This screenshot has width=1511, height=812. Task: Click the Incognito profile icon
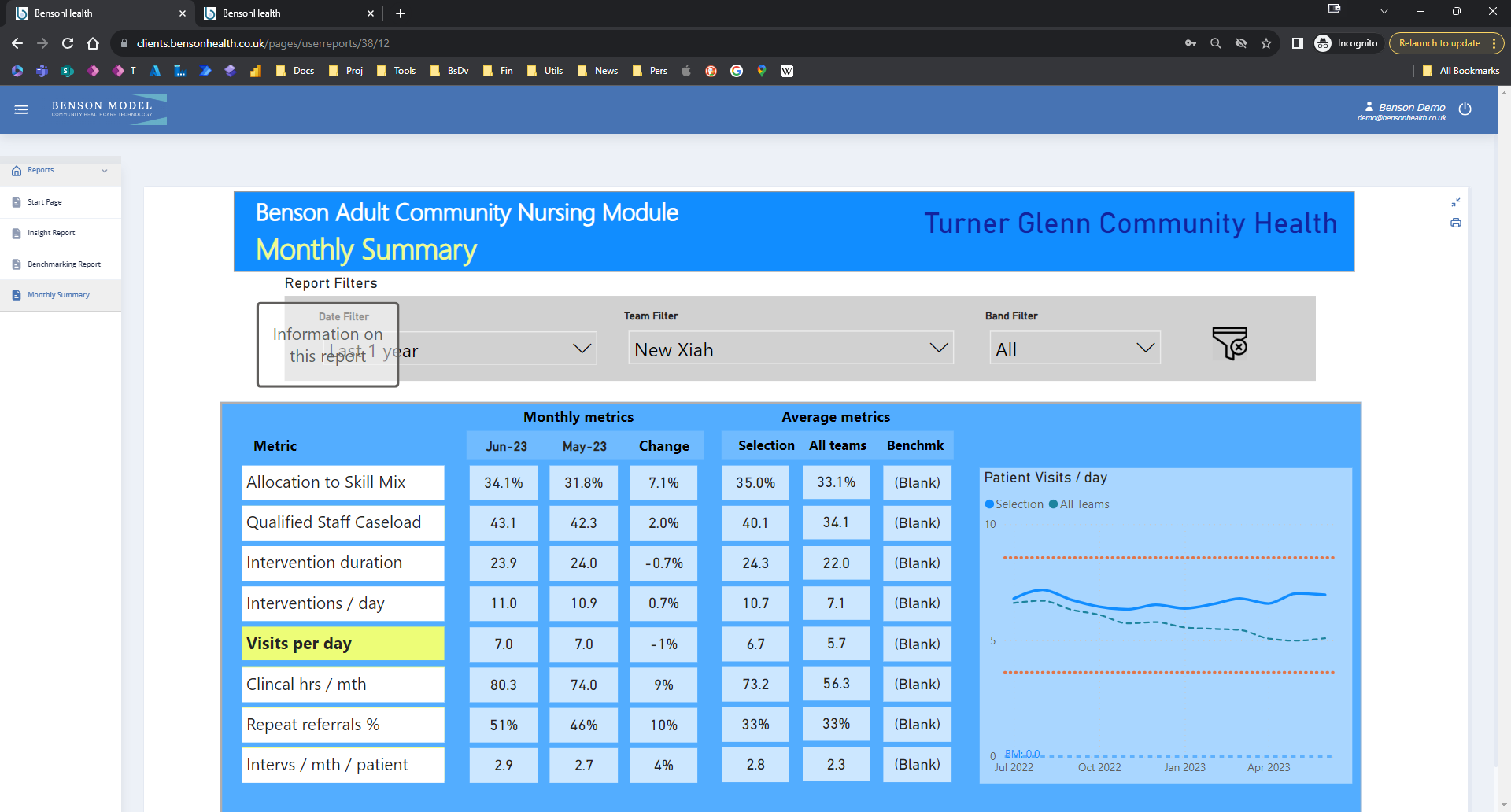tap(1322, 43)
